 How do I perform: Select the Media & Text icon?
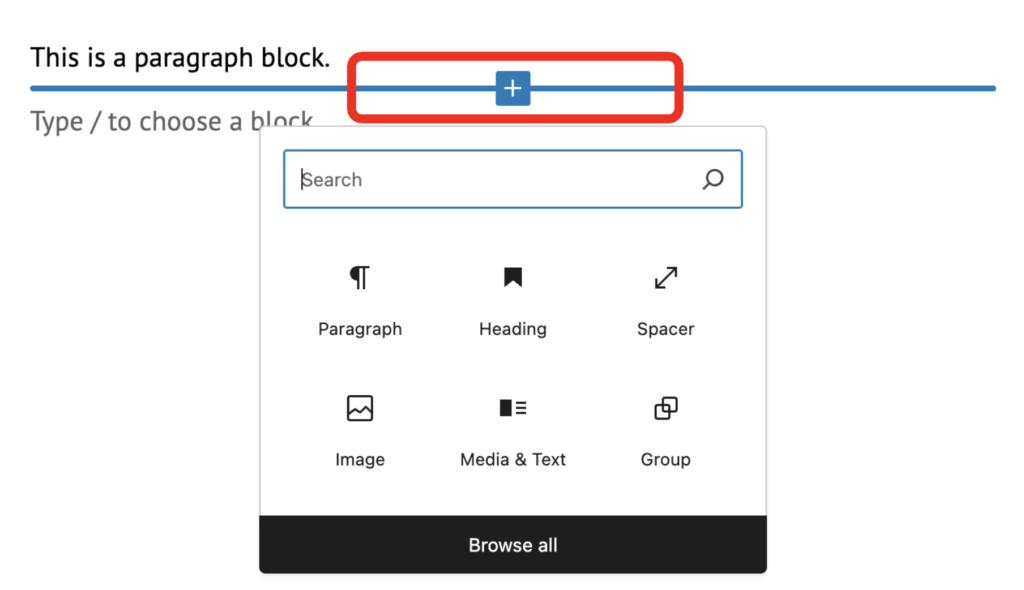point(513,408)
